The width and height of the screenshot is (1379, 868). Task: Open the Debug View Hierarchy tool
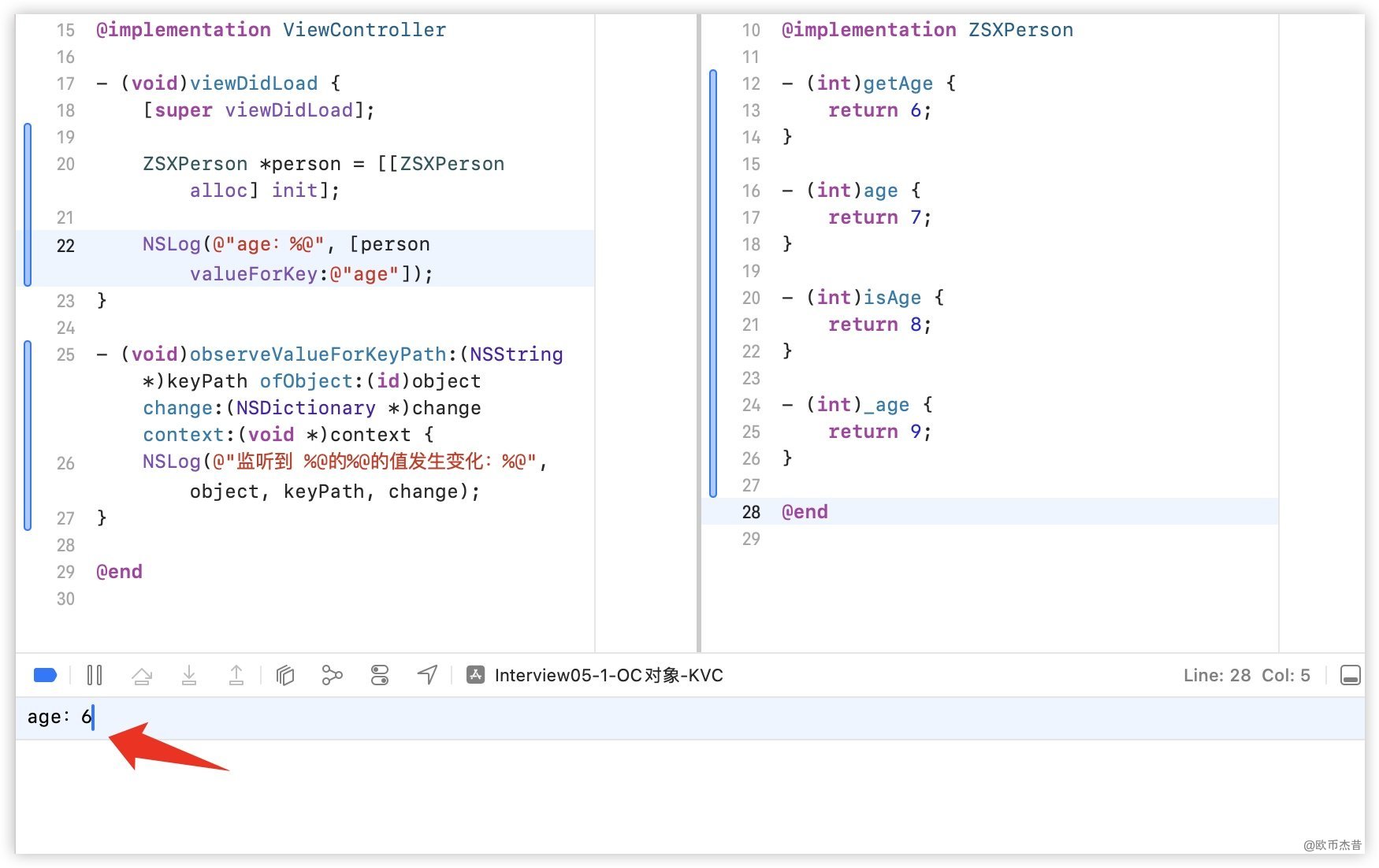(x=285, y=675)
